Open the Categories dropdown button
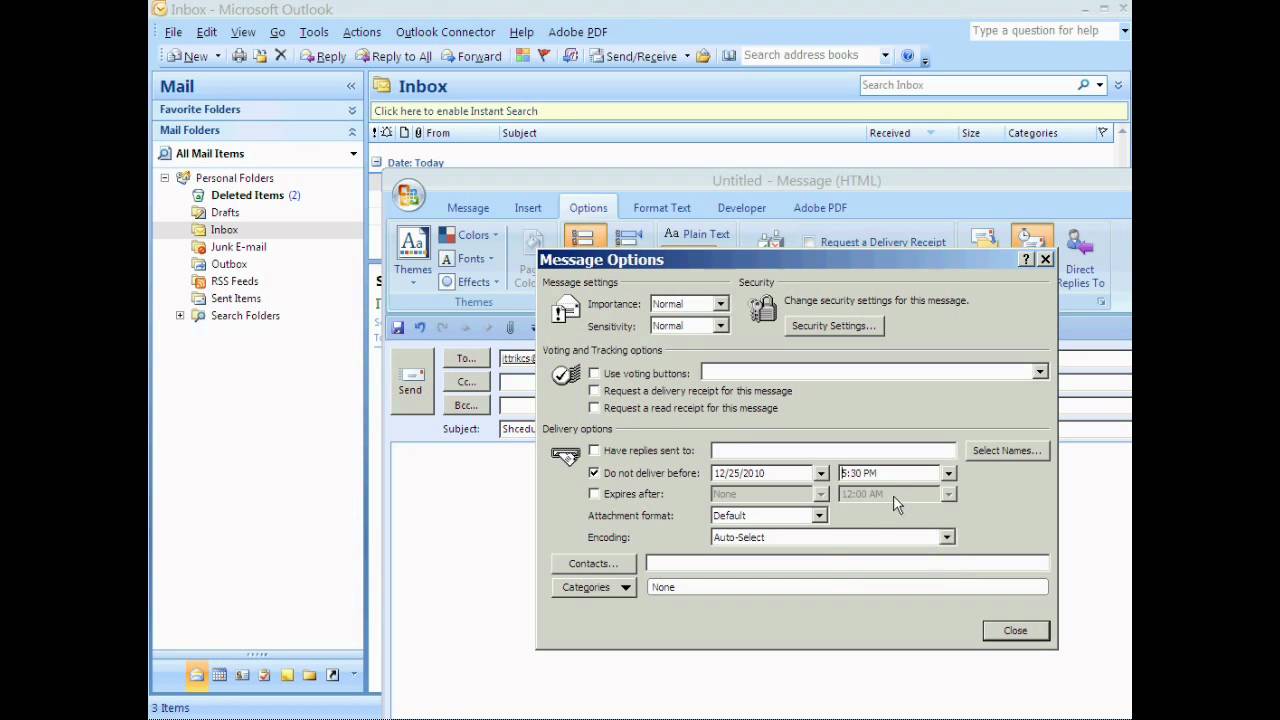Viewport: 1280px width, 720px height. 594,587
